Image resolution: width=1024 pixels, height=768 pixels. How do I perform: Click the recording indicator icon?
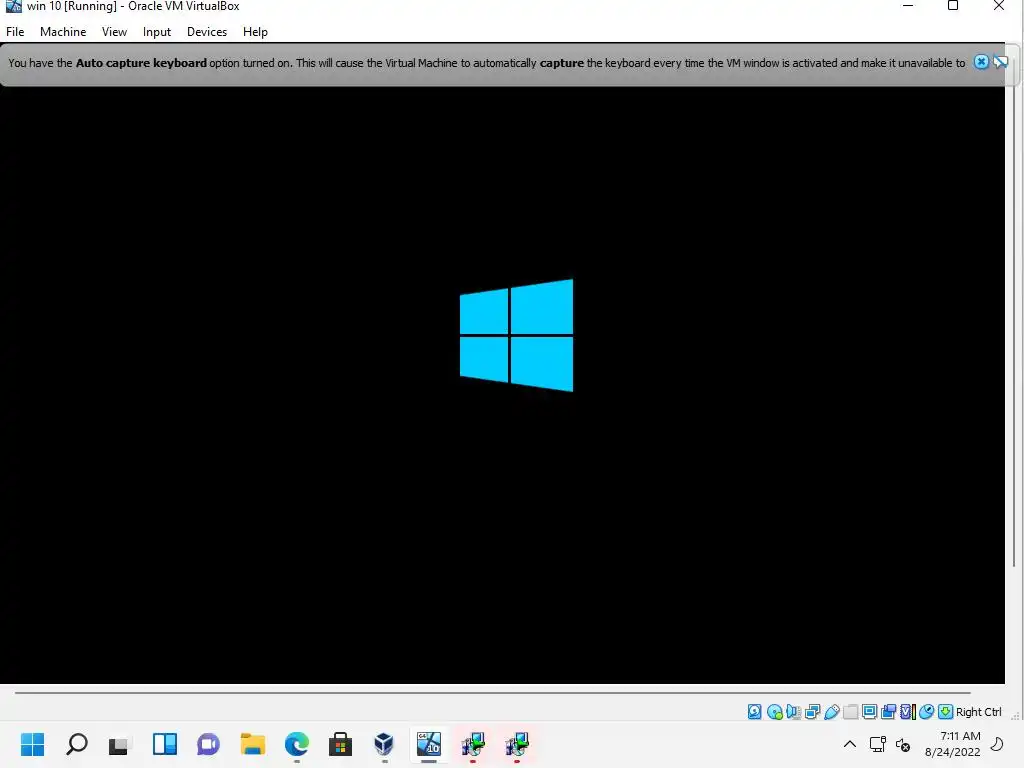[x=888, y=712]
